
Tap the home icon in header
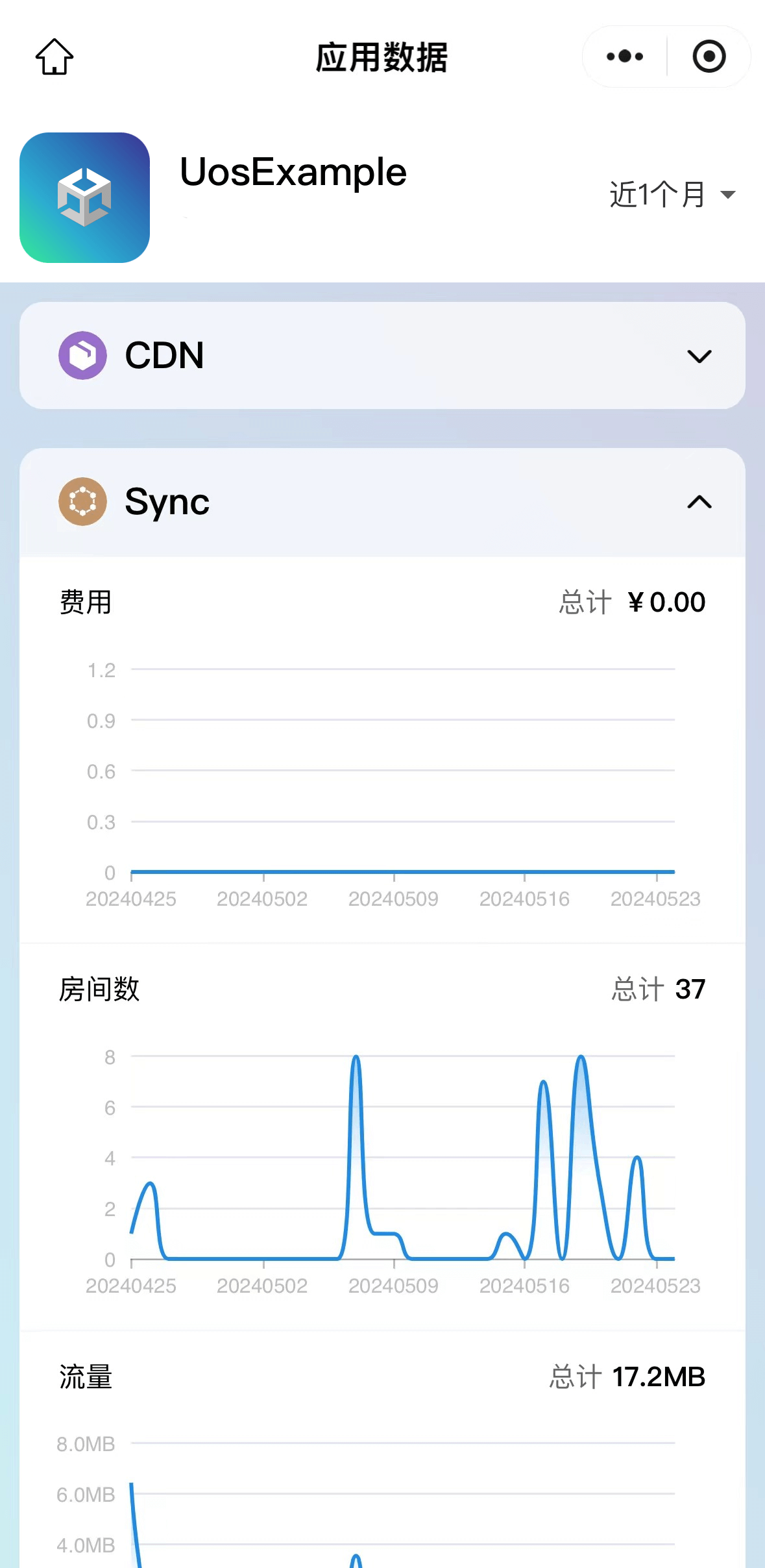coord(55,56)
